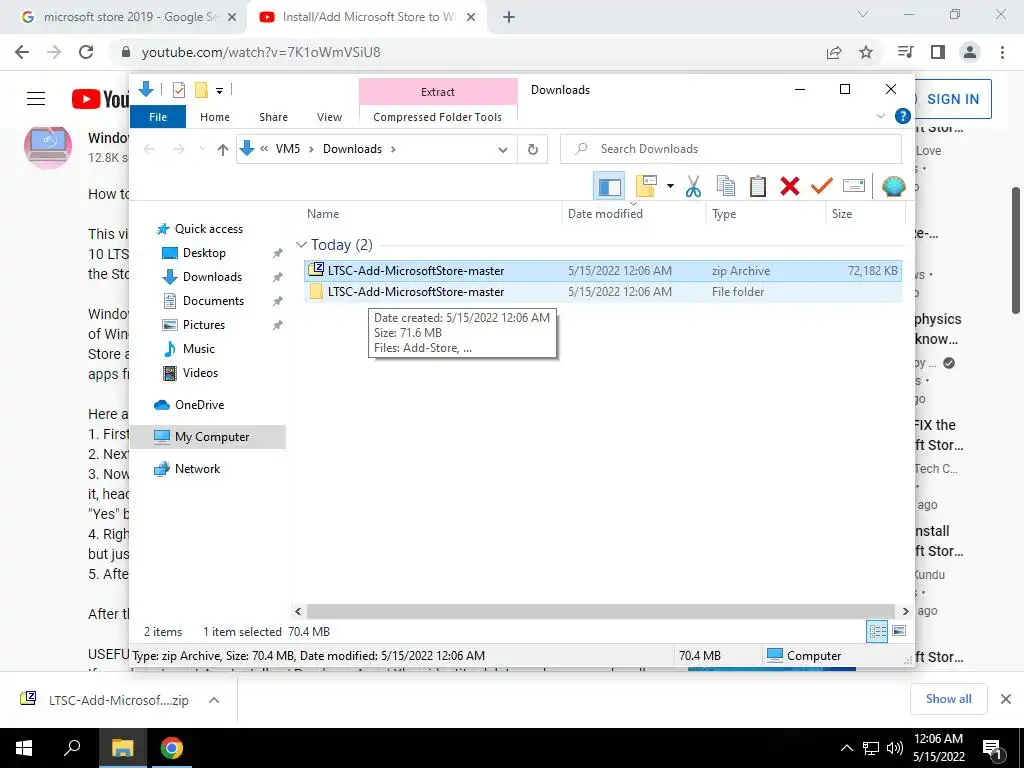Open Windows Start menu

click(x=24, y=748)
